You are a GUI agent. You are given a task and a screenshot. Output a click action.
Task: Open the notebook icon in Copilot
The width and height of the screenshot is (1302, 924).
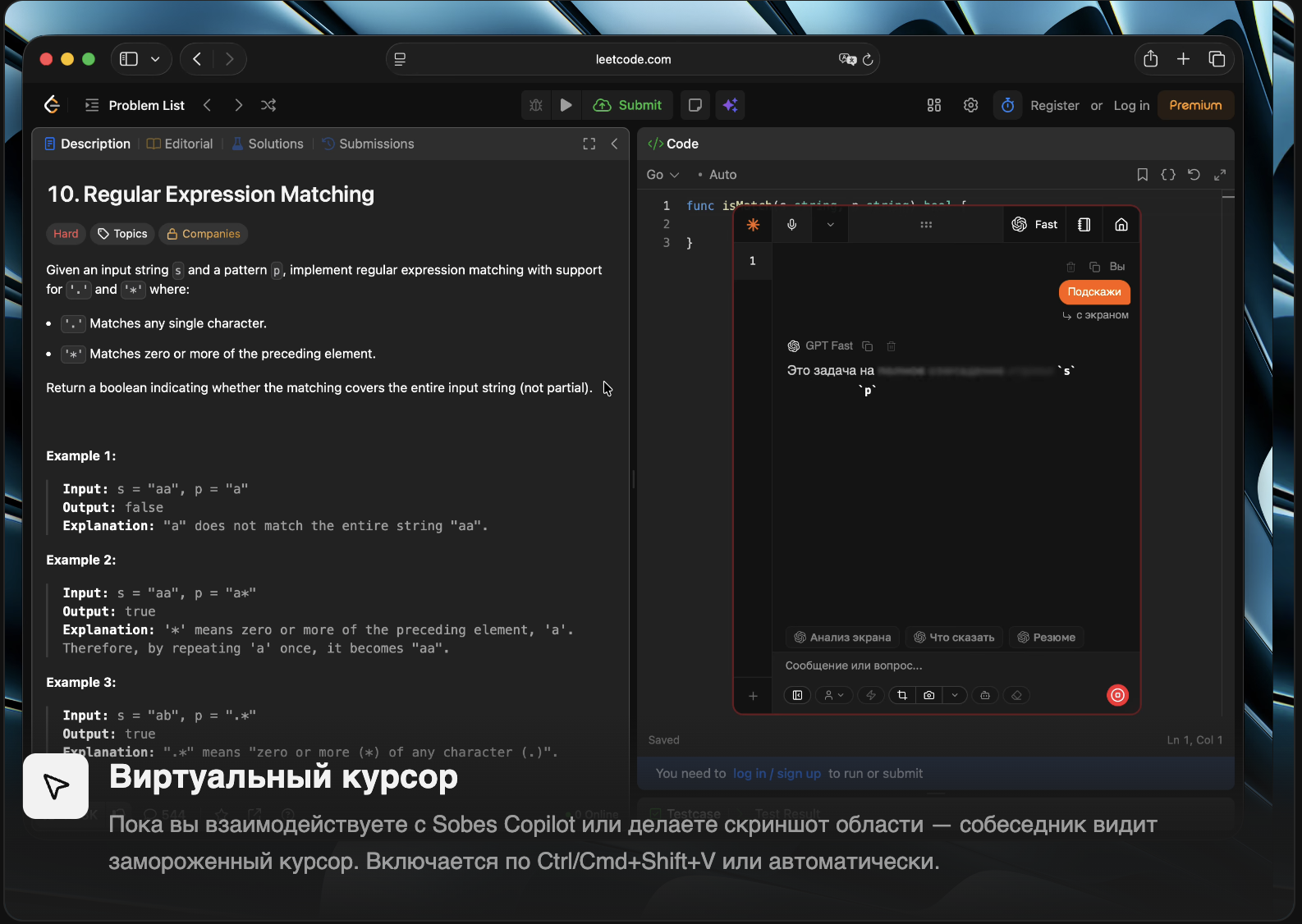pyautogui.click(x=1084, y=225)
